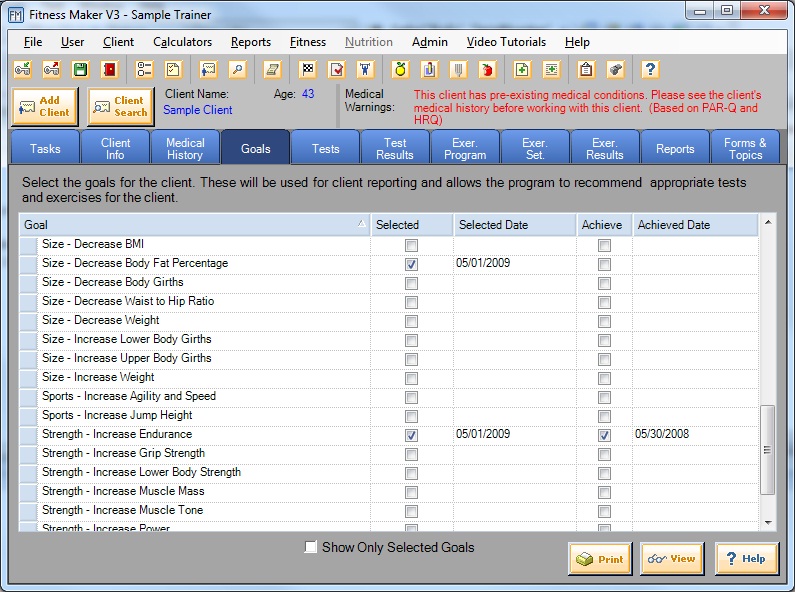Screen dimensions: 795x592
Task: Open the Reports menu
Action: point(251,42)
